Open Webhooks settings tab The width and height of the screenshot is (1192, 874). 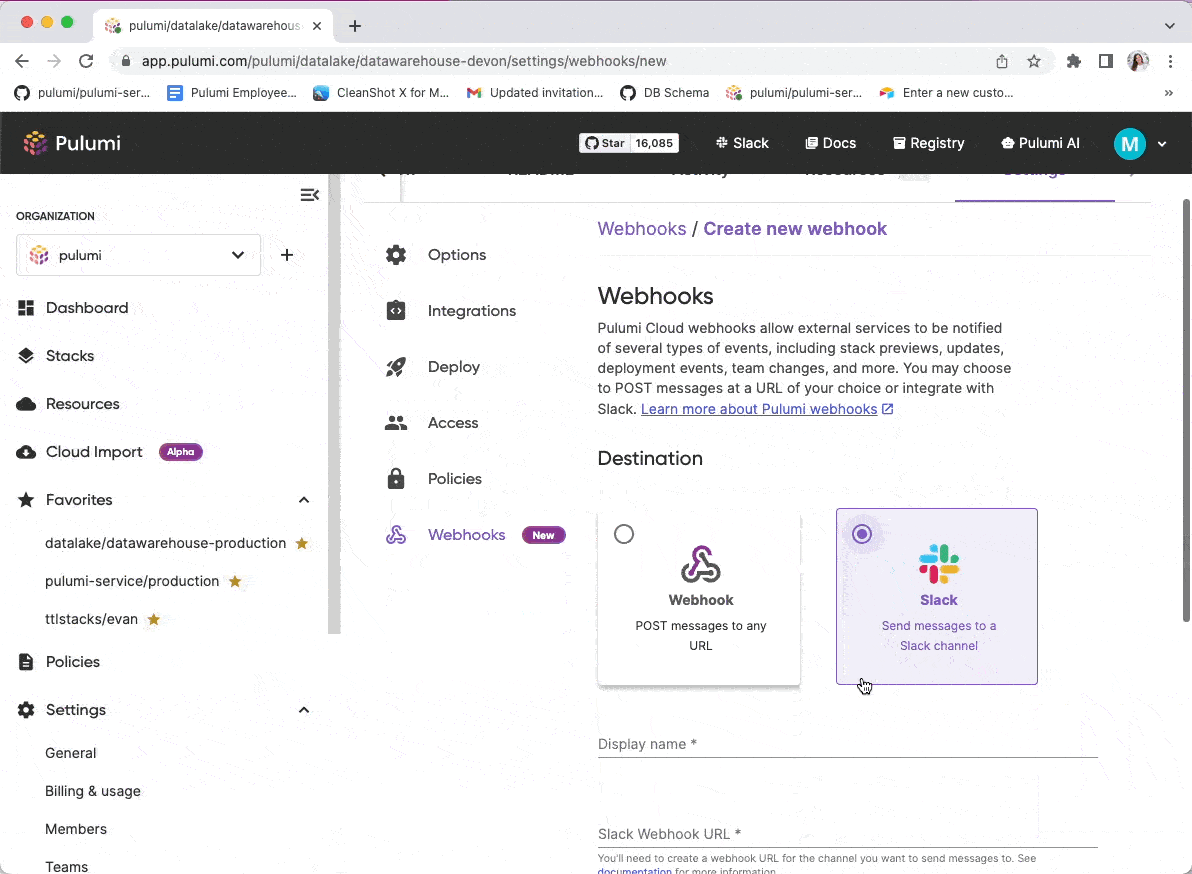(x=467, y=535)
